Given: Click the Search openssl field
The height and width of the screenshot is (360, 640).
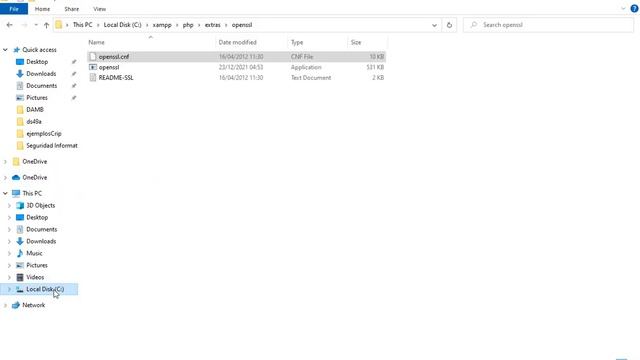Looking at the screenshot, I should (548, 25).
